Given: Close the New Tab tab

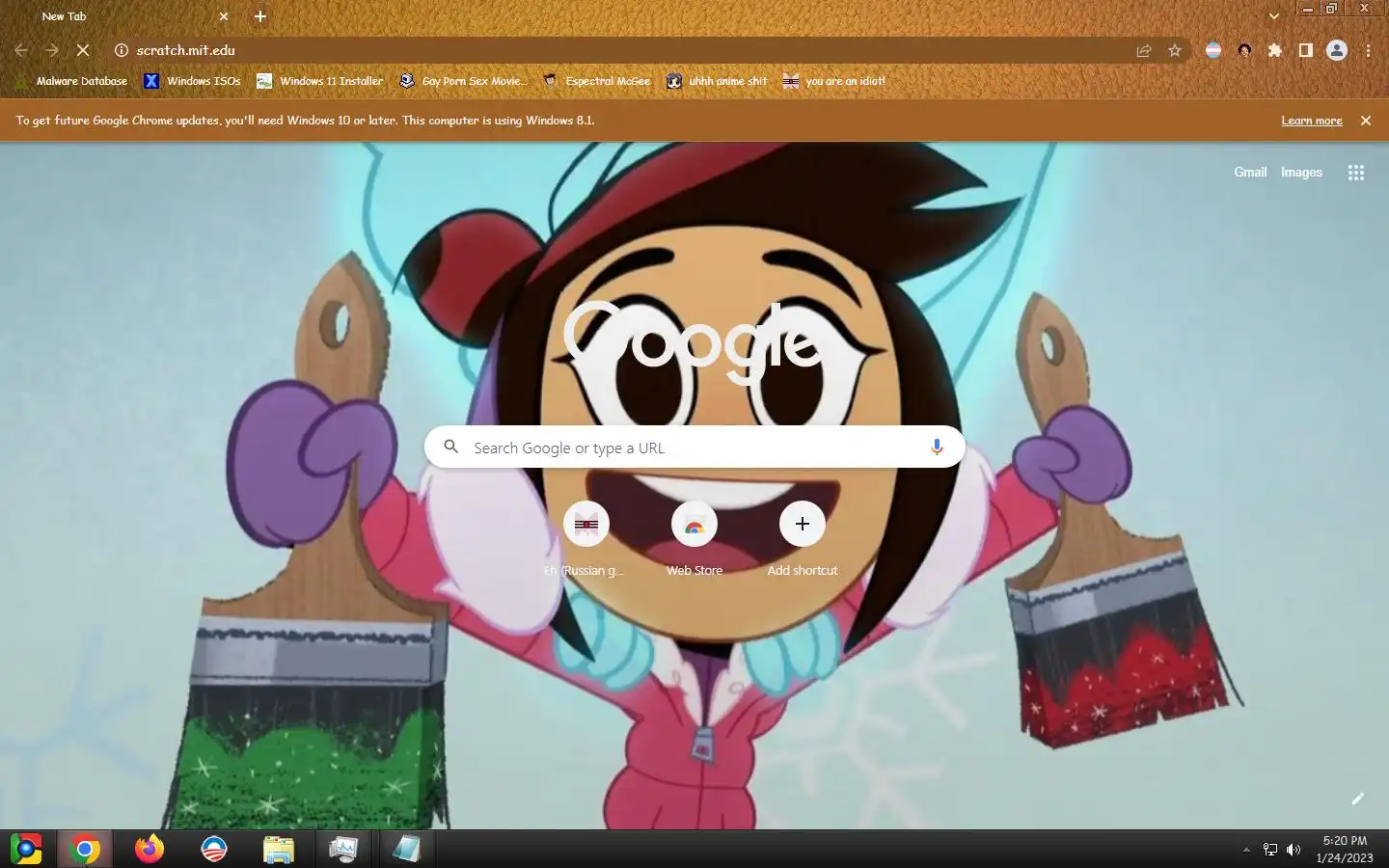Looking at the screenshot, I should point(224,16).
